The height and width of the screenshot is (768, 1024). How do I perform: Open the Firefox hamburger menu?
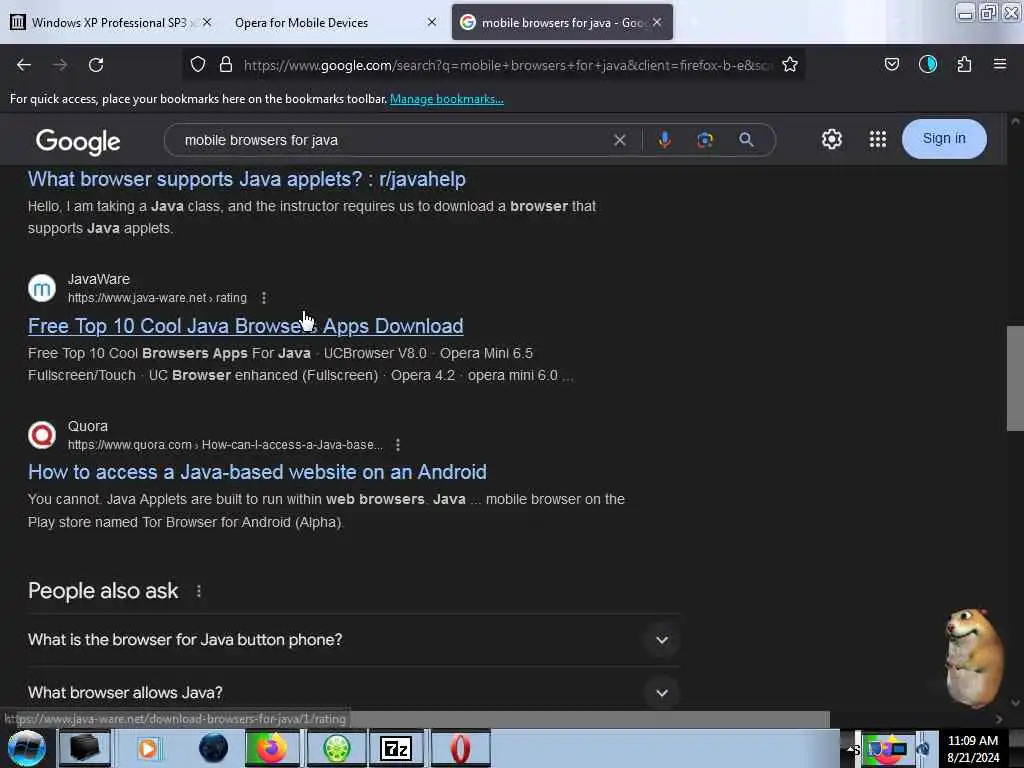coord(1000,64)
